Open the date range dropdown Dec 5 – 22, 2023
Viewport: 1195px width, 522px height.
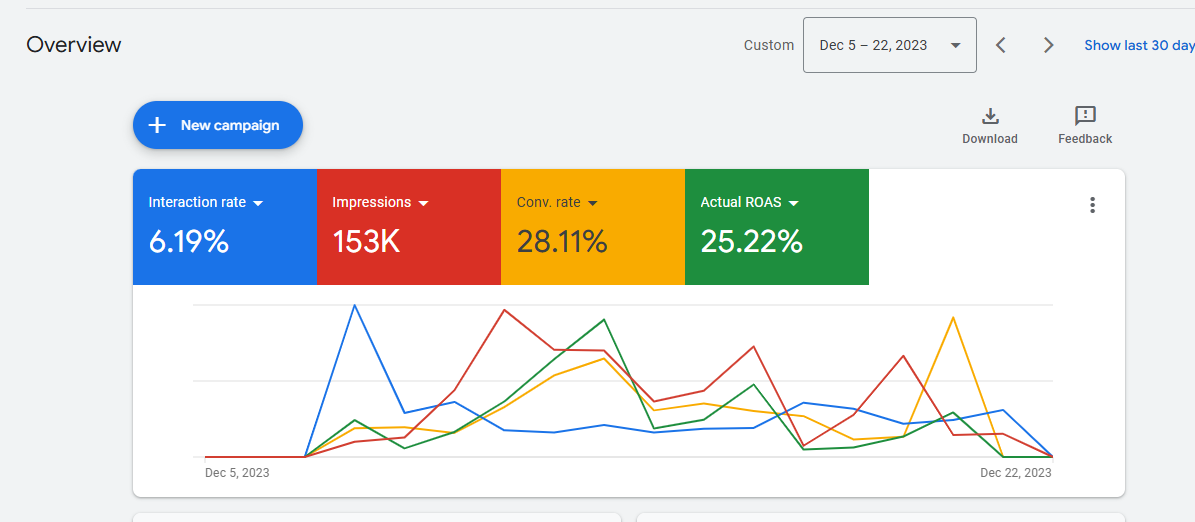coord(889,45)
